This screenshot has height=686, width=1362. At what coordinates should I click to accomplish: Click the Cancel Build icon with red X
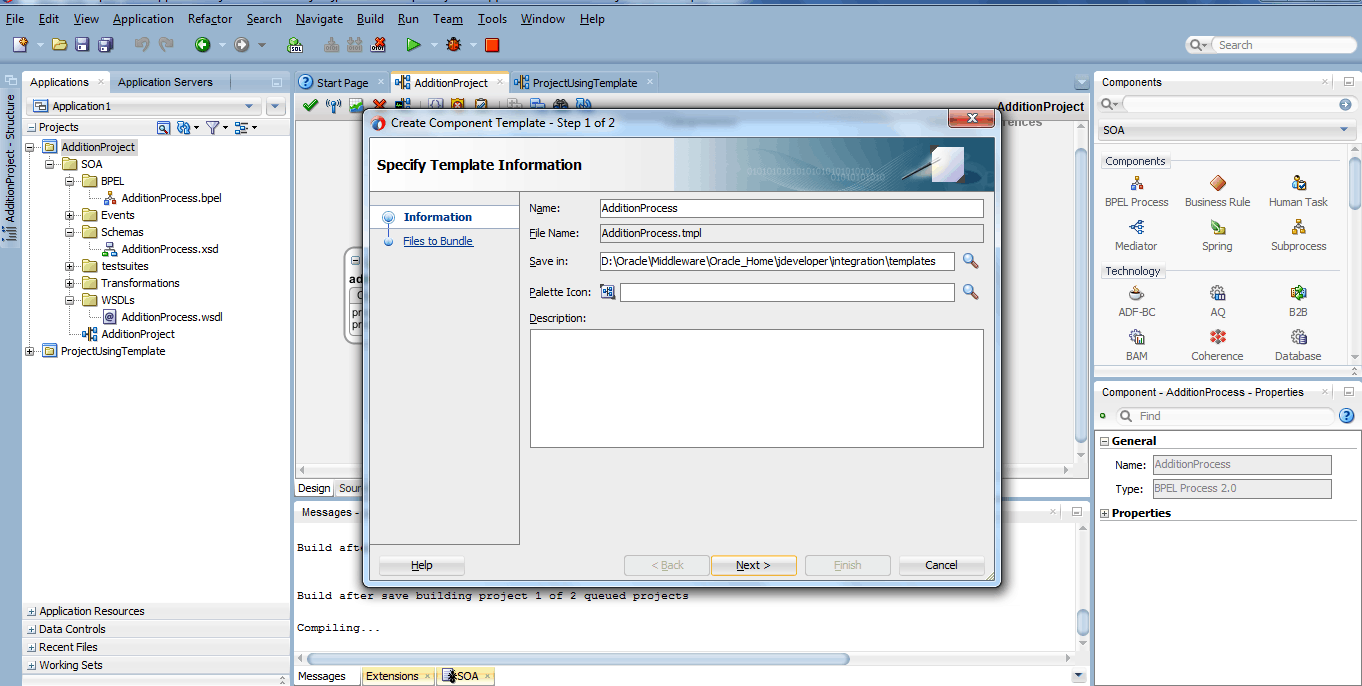(x=379, y=45)
